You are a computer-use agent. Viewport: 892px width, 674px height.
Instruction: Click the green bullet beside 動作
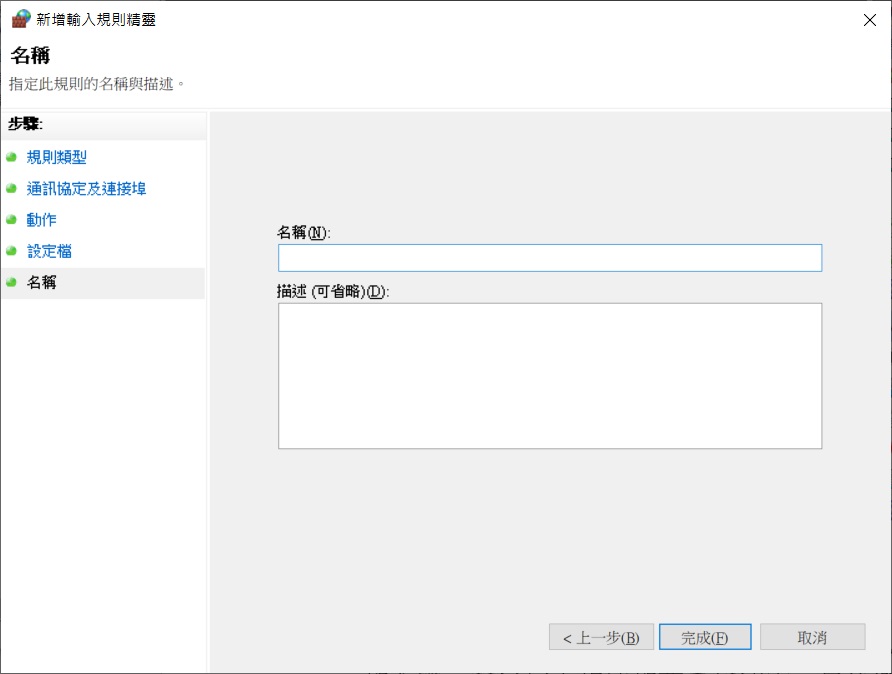tap(11, 220)
